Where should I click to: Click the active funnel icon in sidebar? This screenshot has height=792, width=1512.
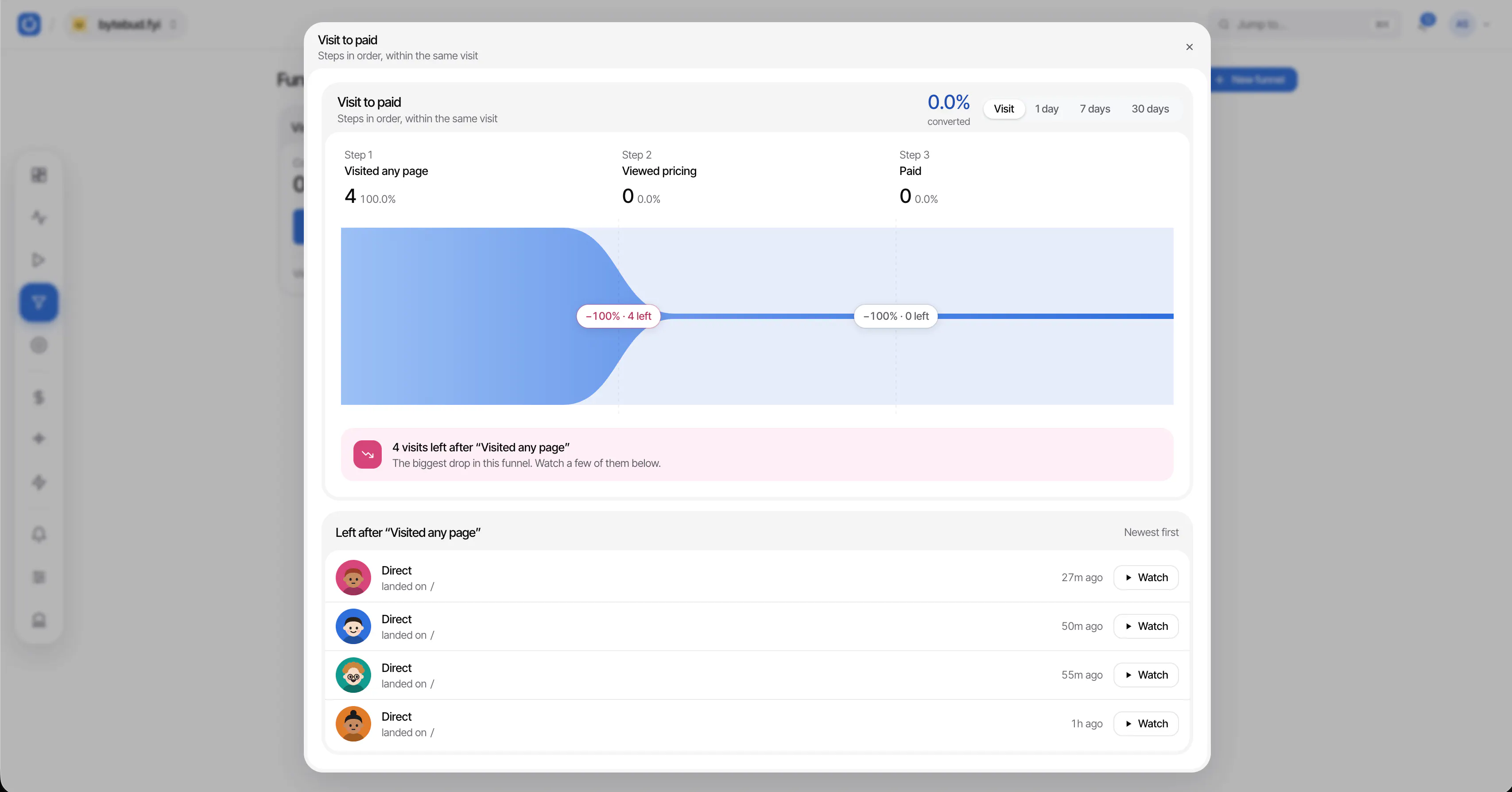coord(39,303)
